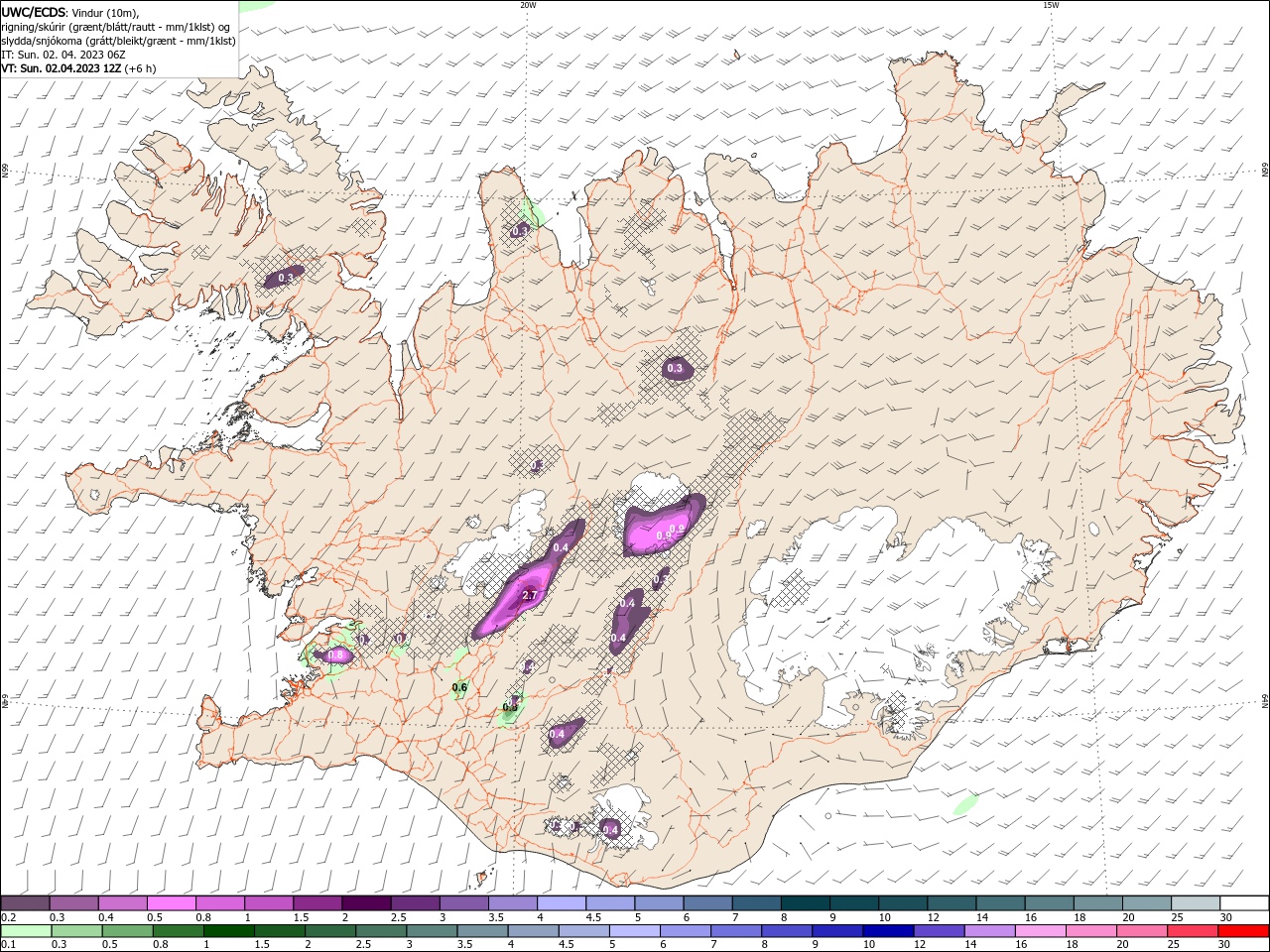
Task: Click the '0.3' value in the Westfjords
Action: (286, 278)
